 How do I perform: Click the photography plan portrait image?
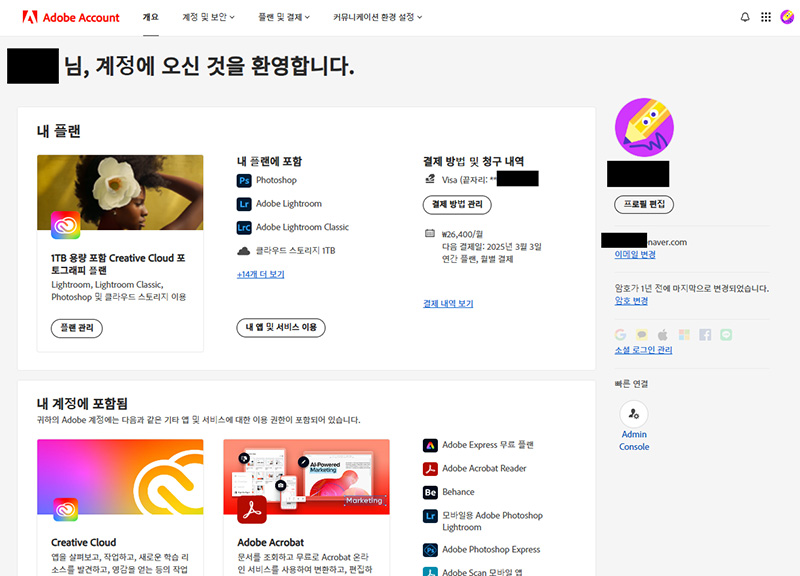click(120, 192)
